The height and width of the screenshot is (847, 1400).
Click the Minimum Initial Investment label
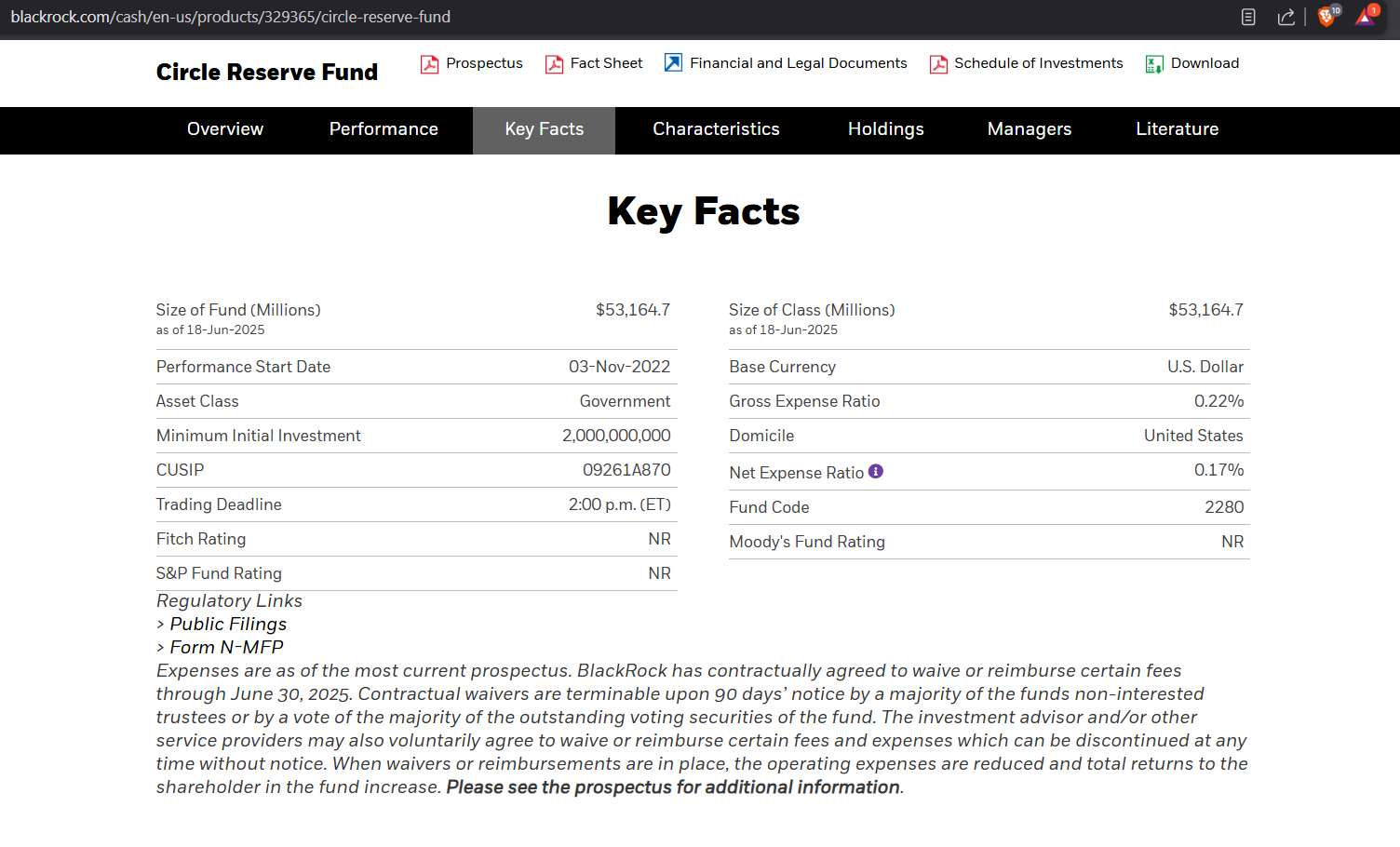click(x=258, y=436)
